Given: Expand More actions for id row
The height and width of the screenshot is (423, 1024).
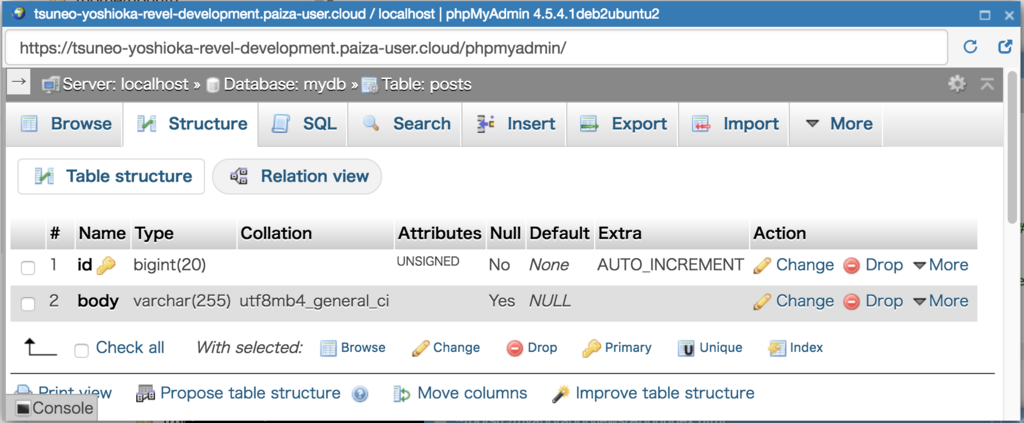Looking at the screenshot, I should coord(940,265).
